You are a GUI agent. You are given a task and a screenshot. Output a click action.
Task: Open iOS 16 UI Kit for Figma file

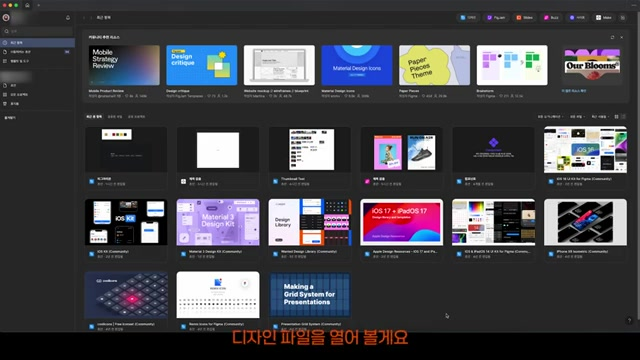coord(585,157)
